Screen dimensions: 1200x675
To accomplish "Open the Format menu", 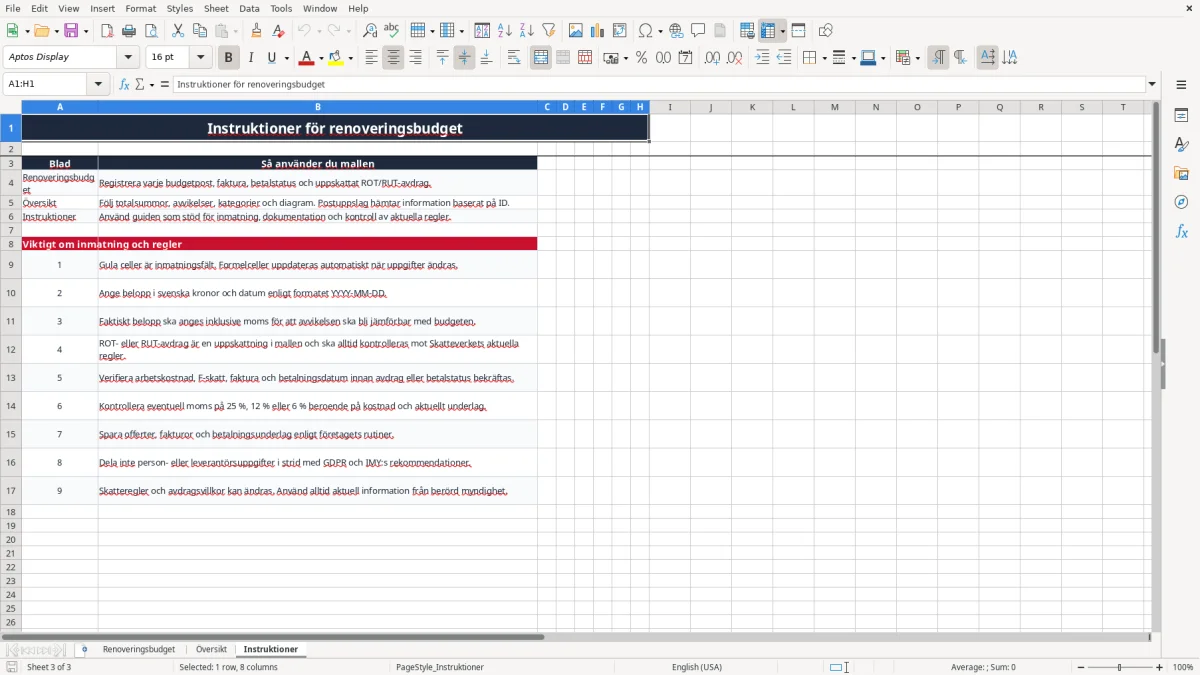I will click(140, 8).
